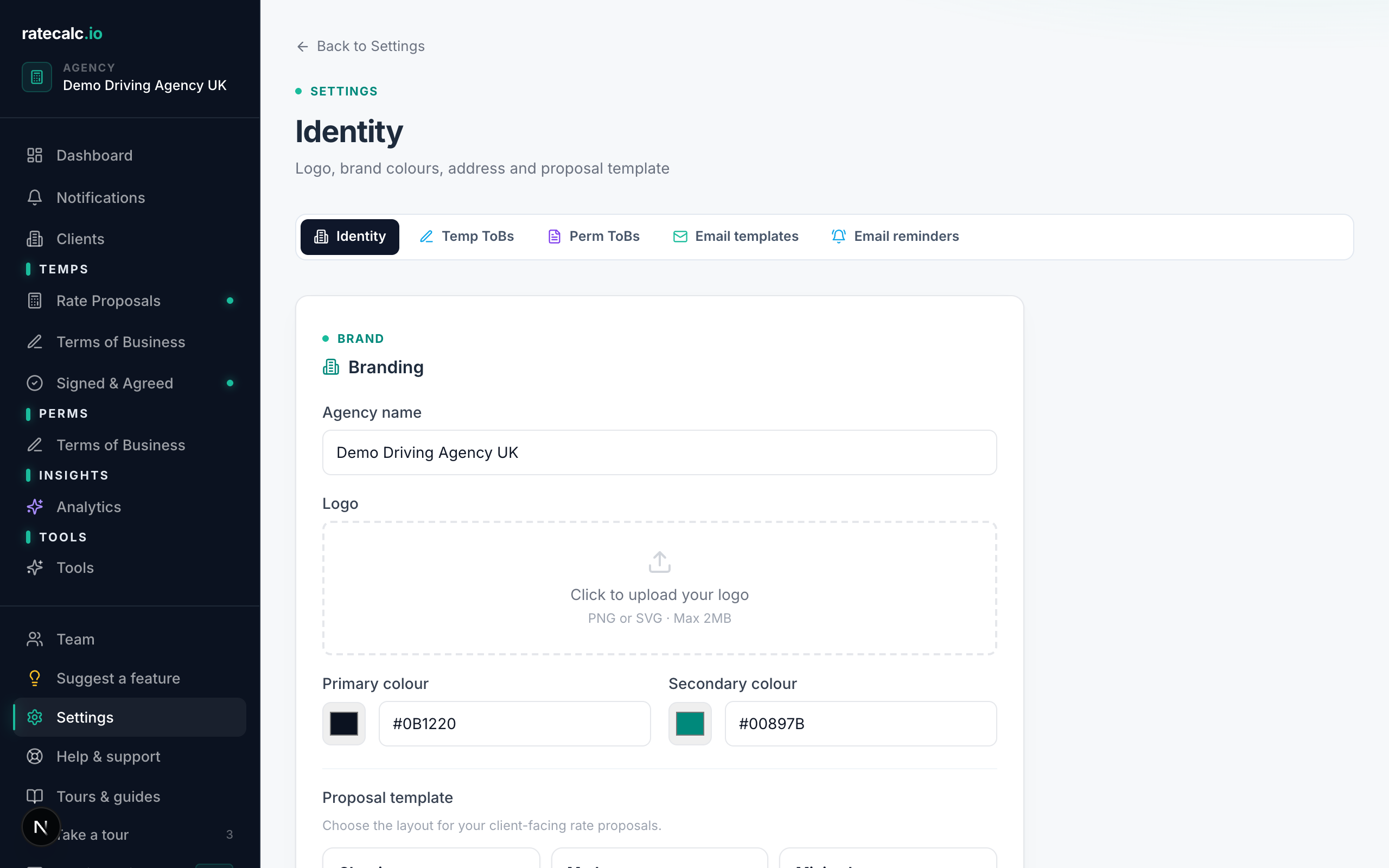Click the Email reminders bell icon
The width and height of the screenshot is (1389, 868).
pos(839,237)
